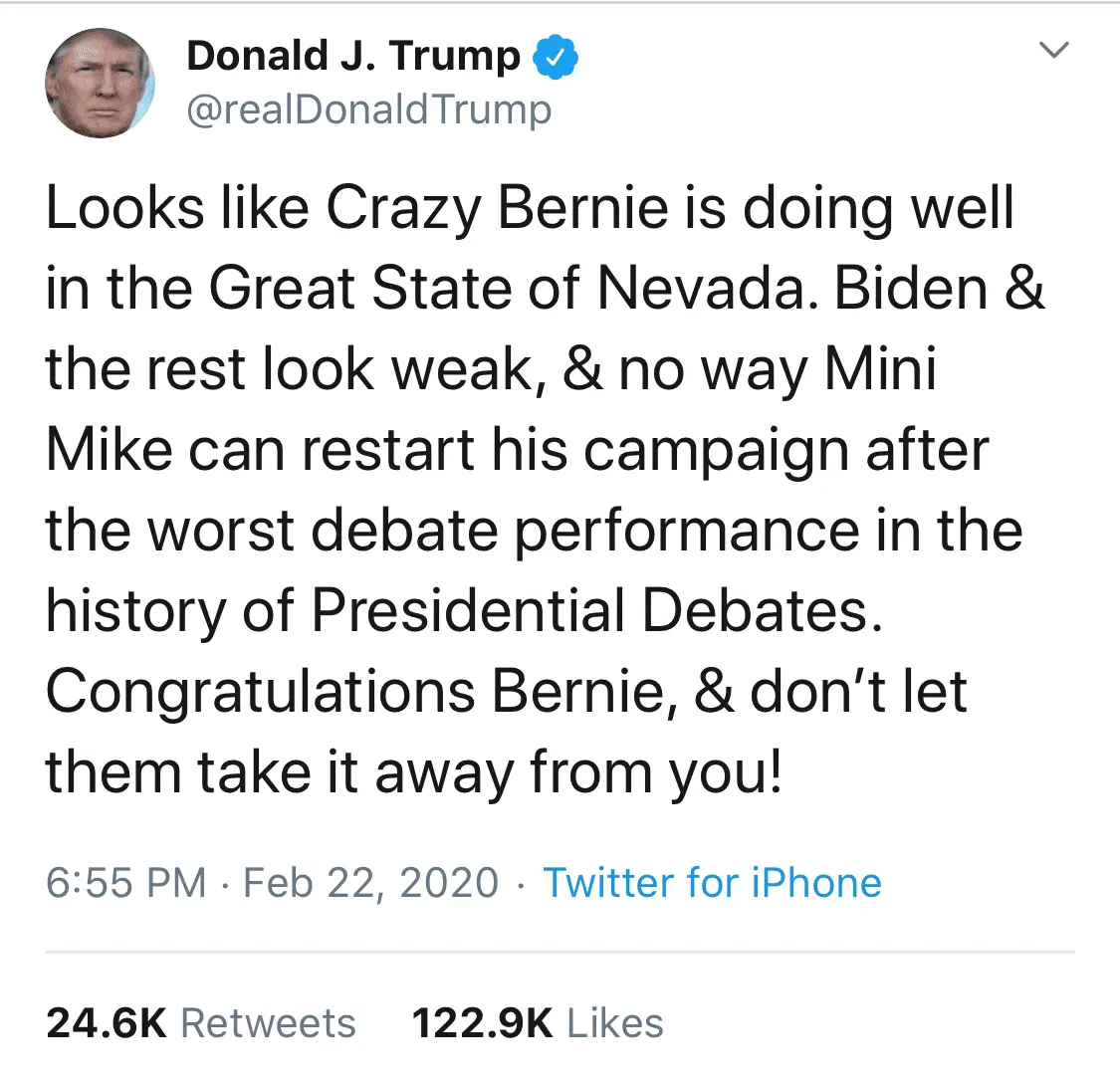View the 24.6K retweet count
The image size is (1120, 1087).
tap(107, 1023)
